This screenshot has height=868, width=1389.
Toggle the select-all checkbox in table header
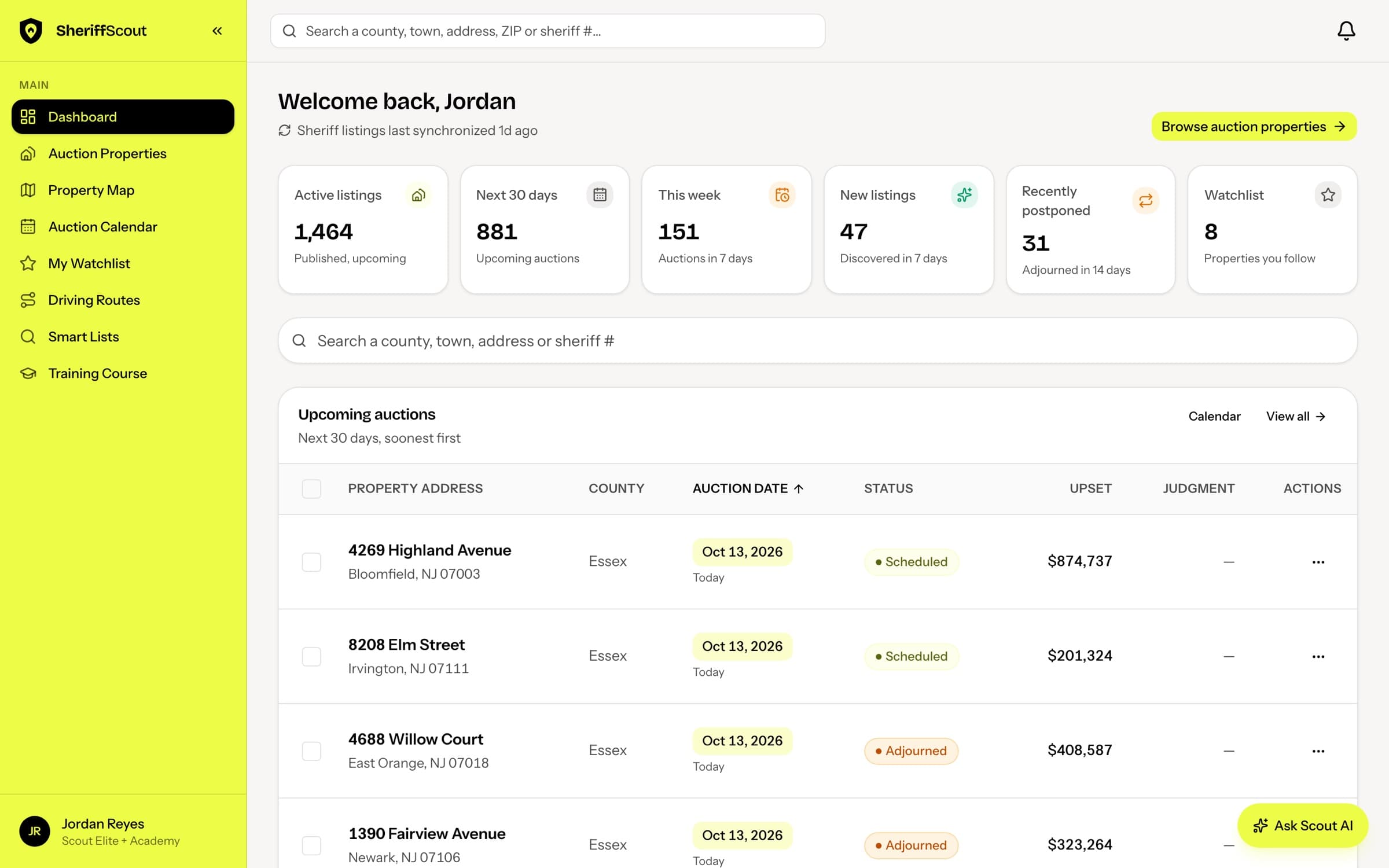tap(311, 489)
